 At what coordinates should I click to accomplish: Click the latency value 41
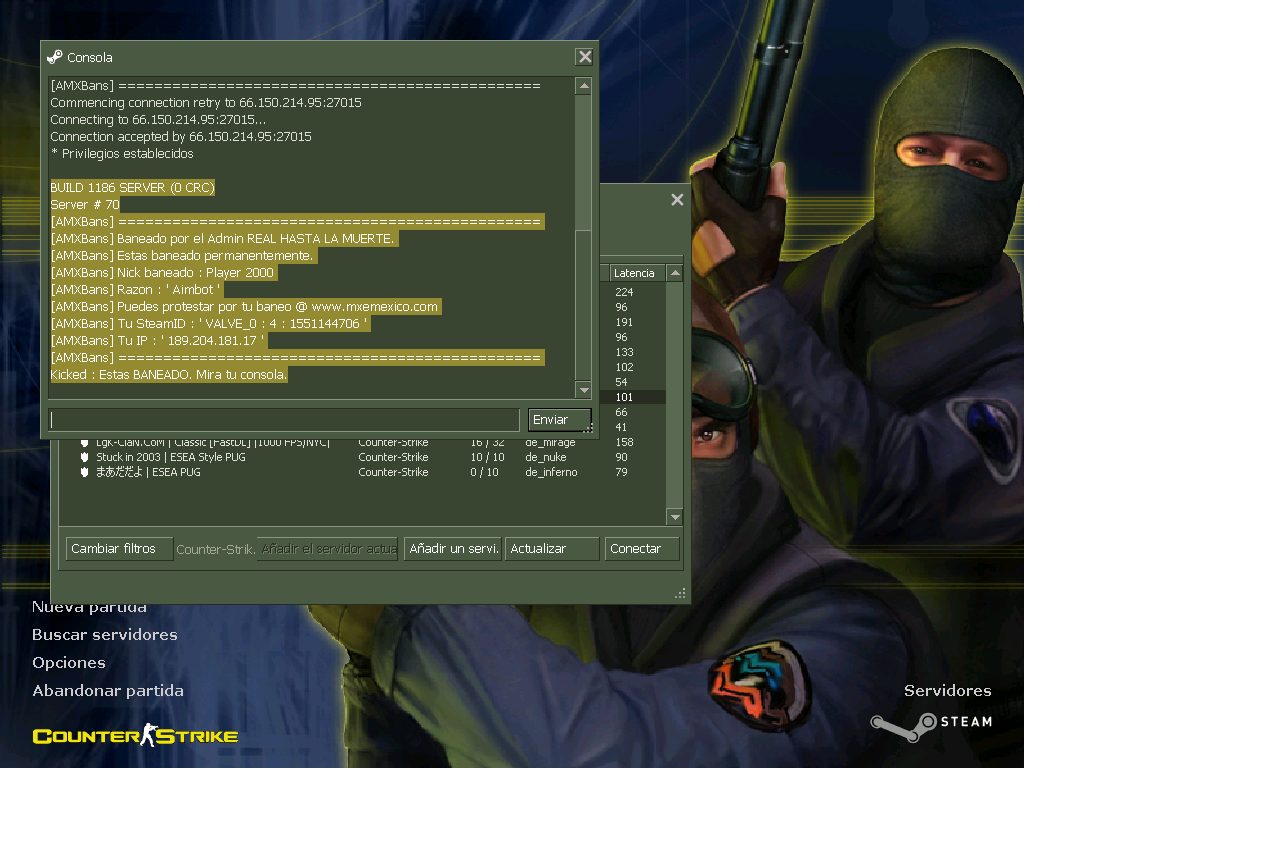click(621, 427)
